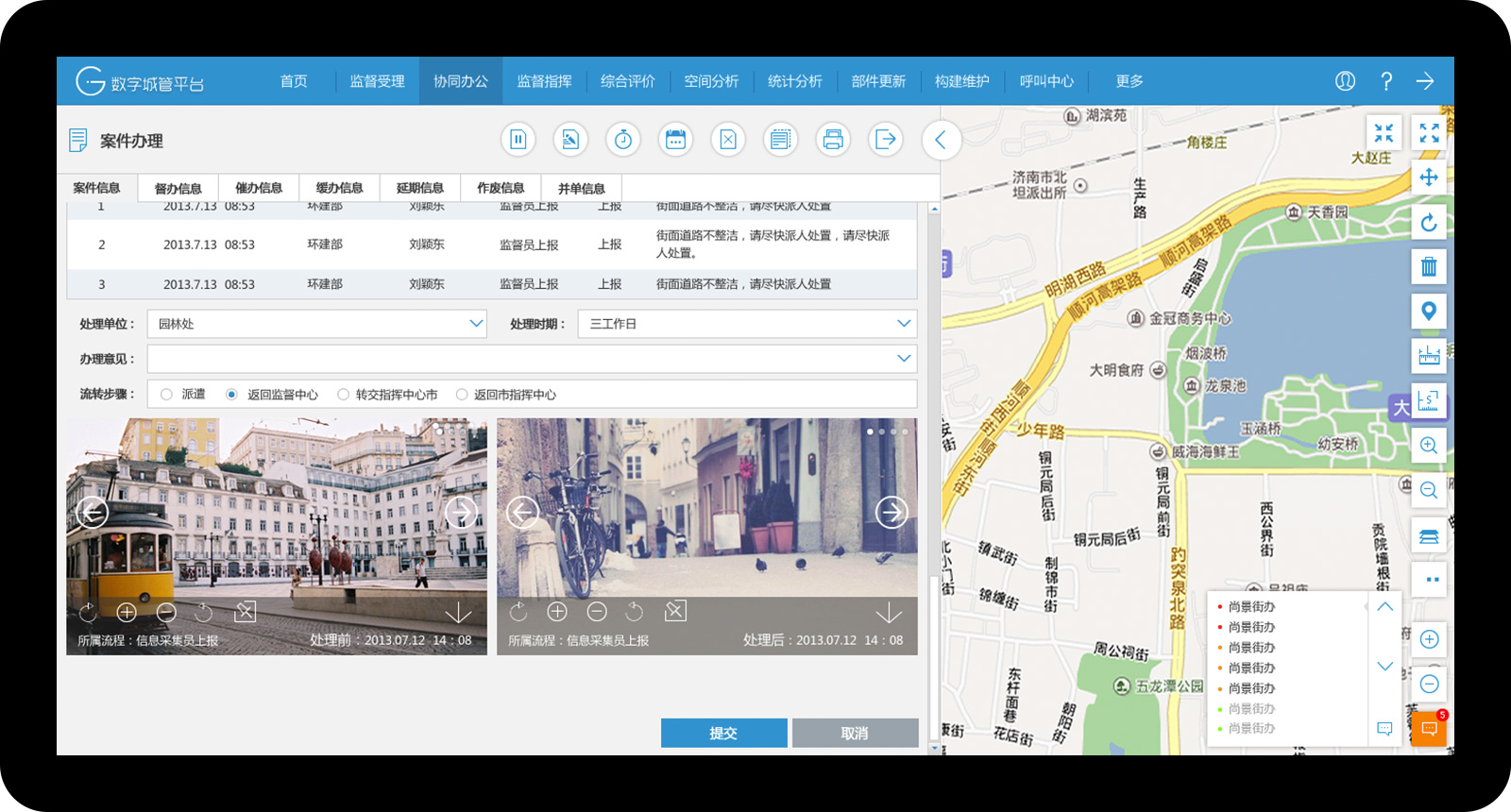Select the 返回监督中心 radio option
Screen dimensions: 1511x812
(231, 395)
